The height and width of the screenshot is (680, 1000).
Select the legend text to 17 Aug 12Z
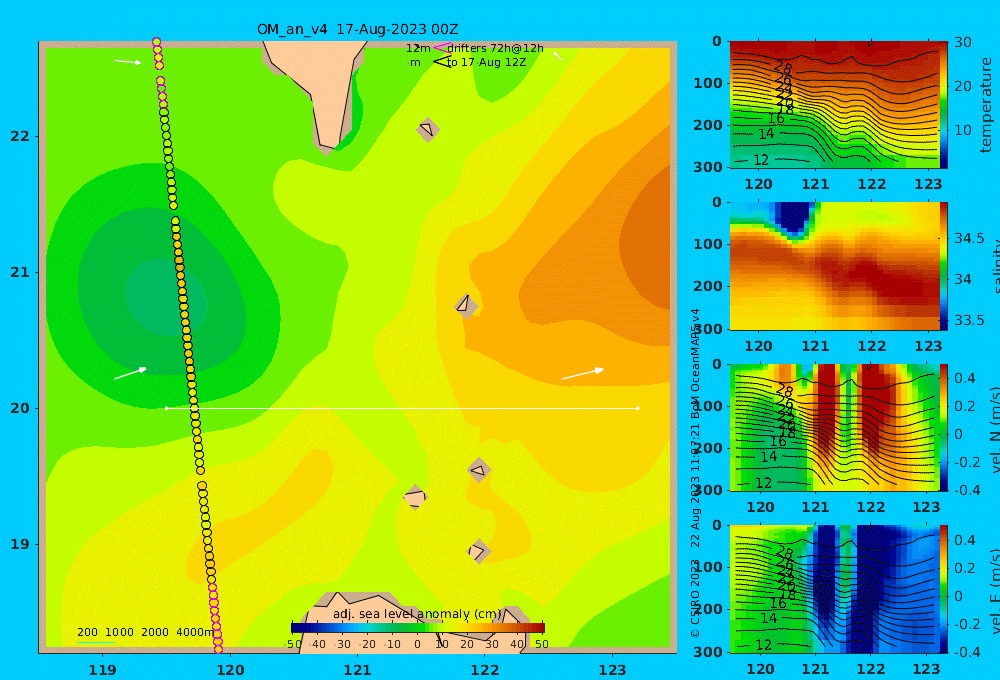click(487, 63)
